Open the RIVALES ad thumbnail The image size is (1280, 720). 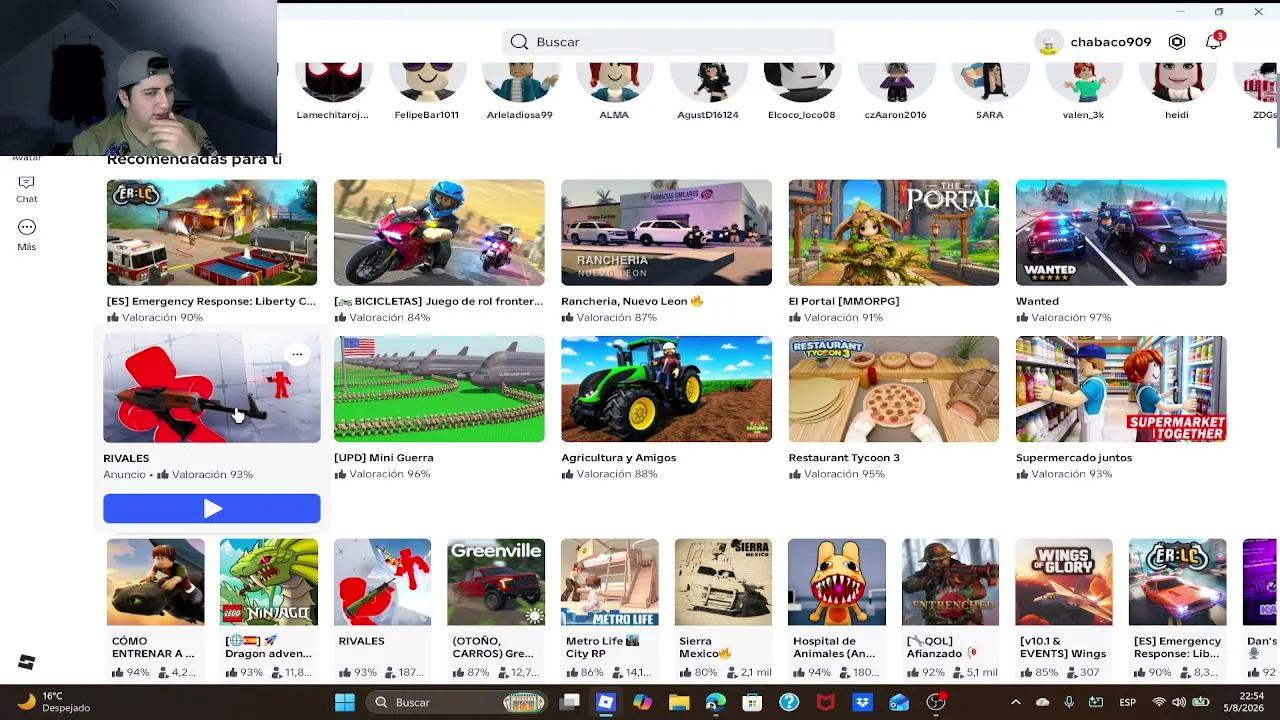click(x=212, y=389)
